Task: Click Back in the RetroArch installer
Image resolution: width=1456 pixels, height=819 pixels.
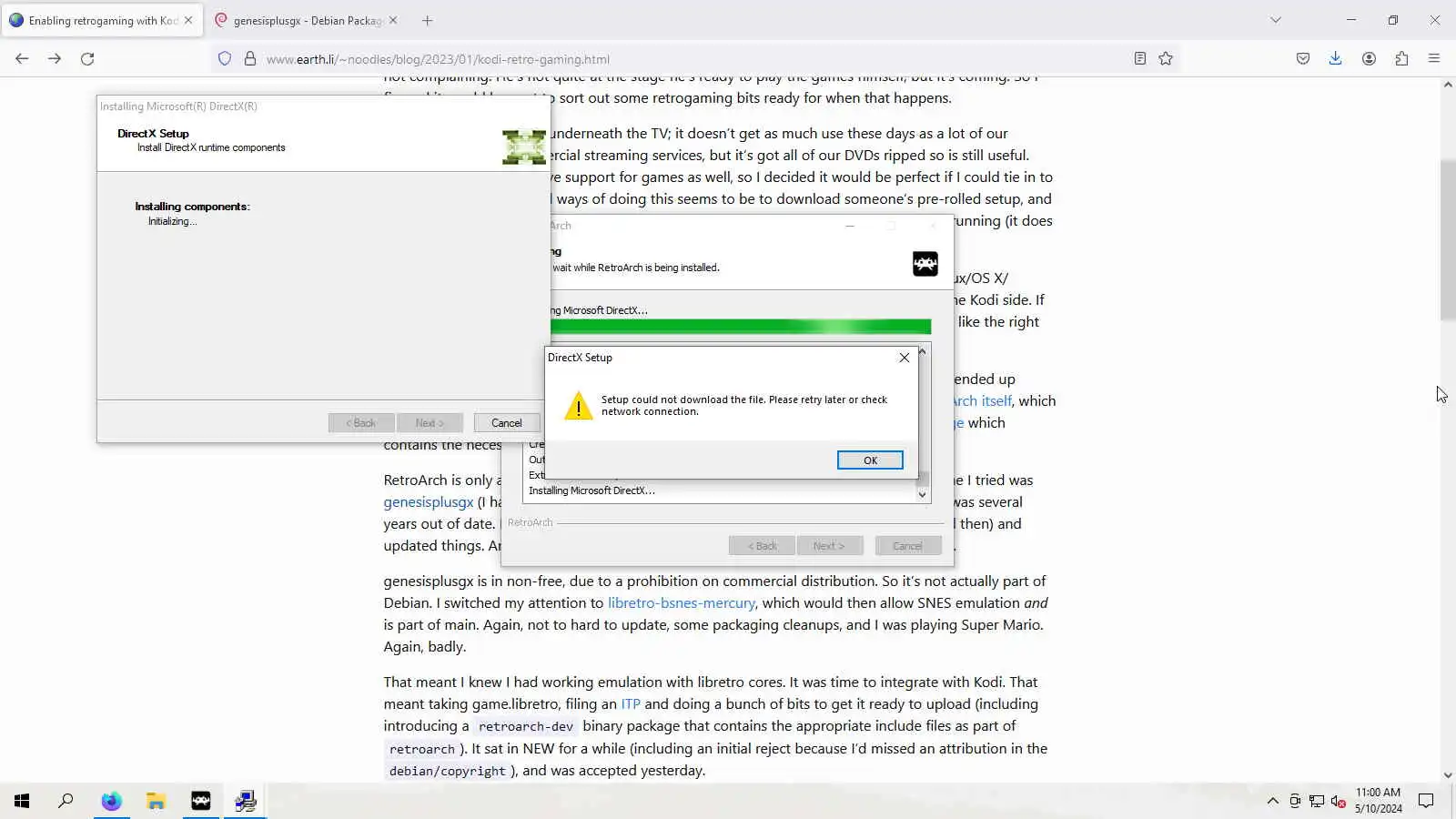Action: (x=762, y=546)
